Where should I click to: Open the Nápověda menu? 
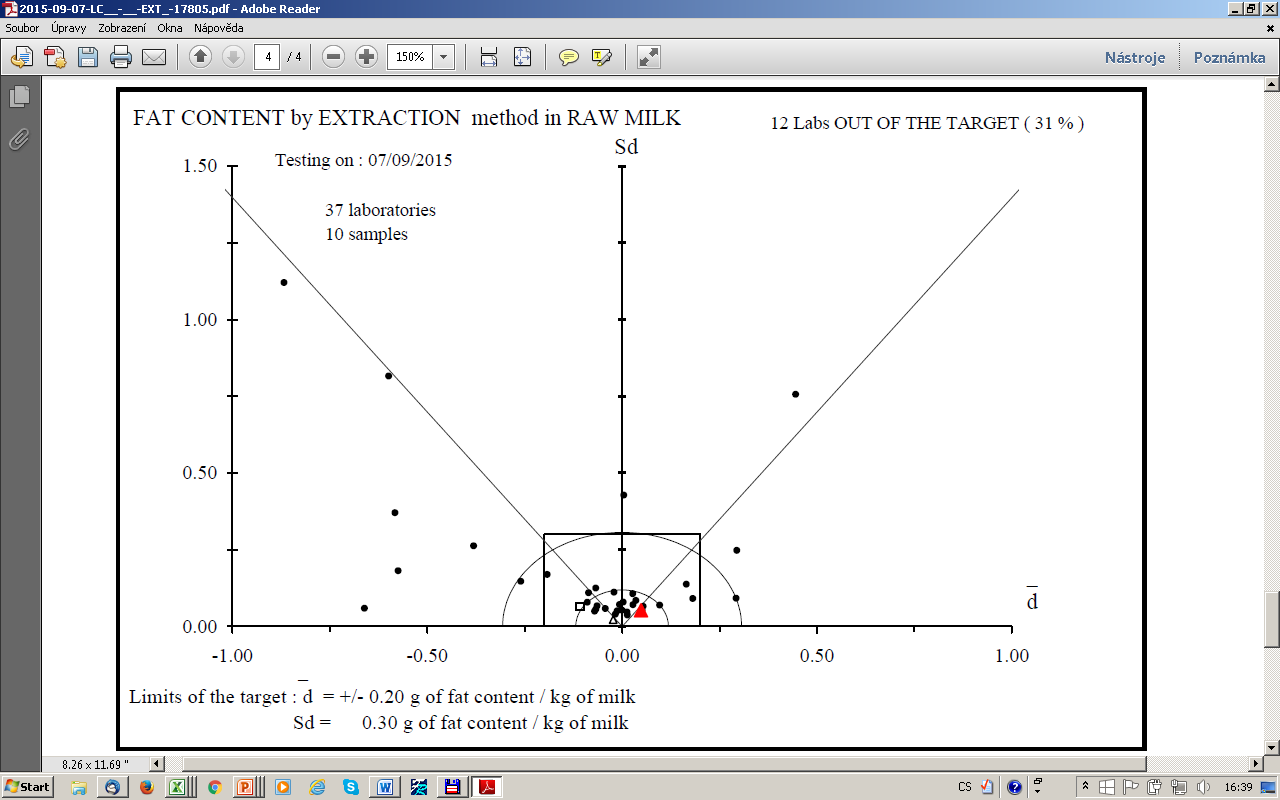[x=217, y=28]
